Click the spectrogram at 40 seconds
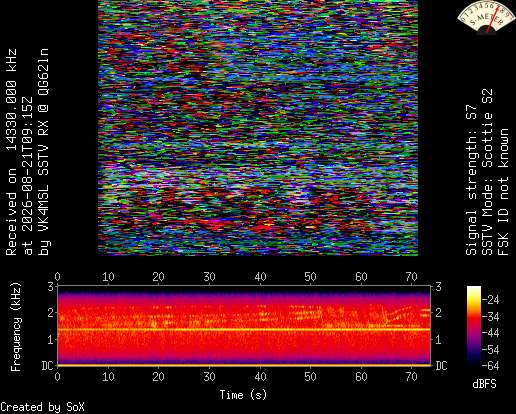The width and height of the screenshot is (516, 414). [260, 326]
